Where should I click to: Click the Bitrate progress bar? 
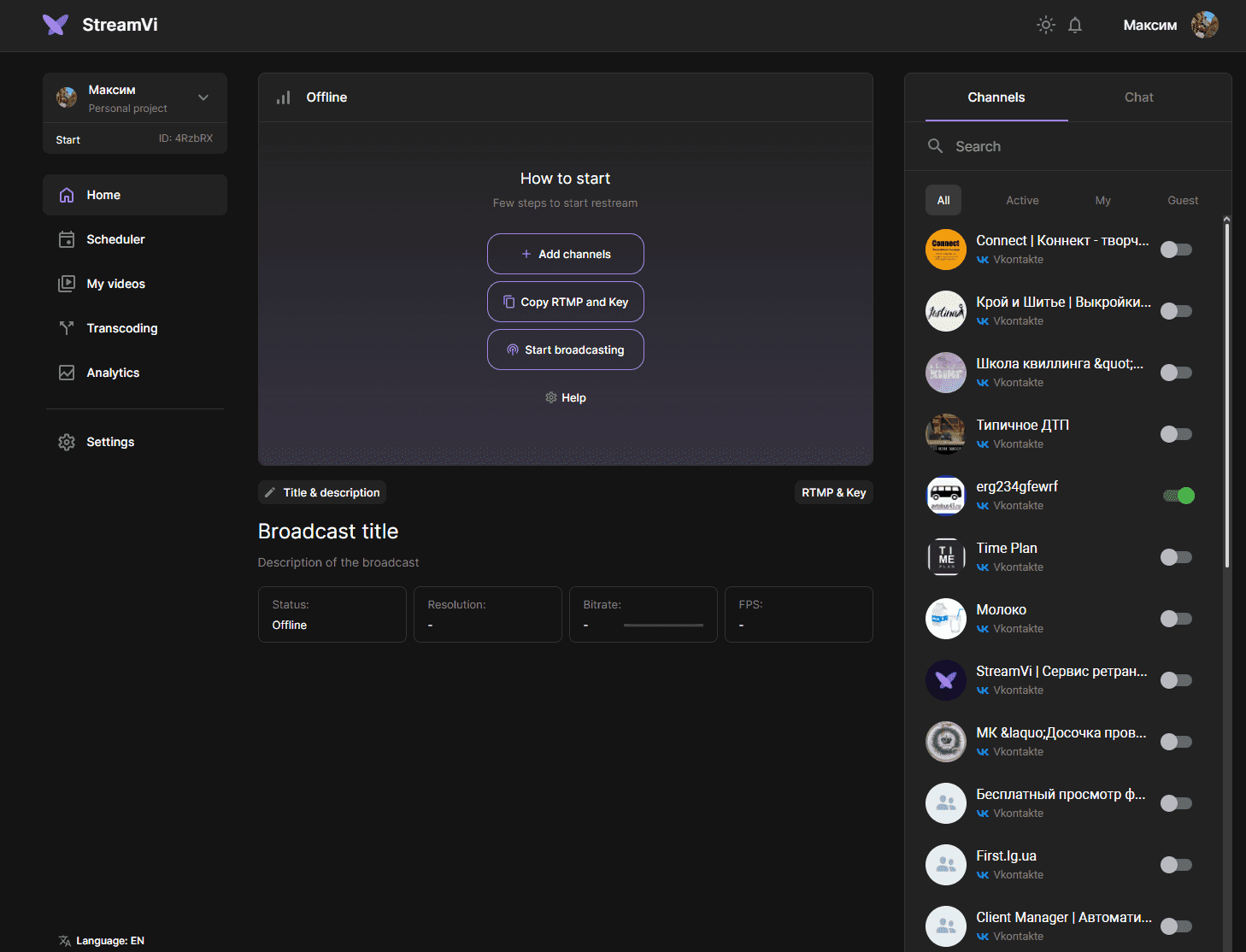pos(663,626)
